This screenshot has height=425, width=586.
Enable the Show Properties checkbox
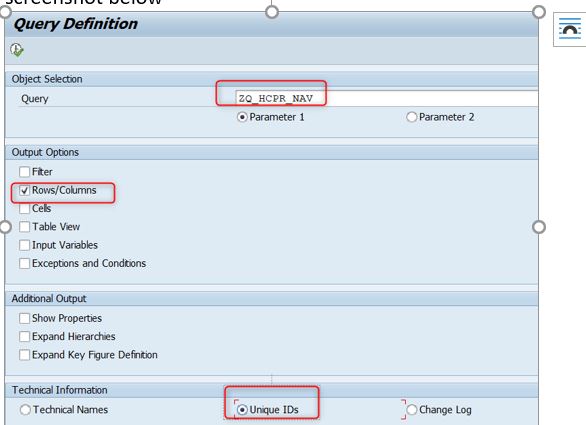pos(24,318)
